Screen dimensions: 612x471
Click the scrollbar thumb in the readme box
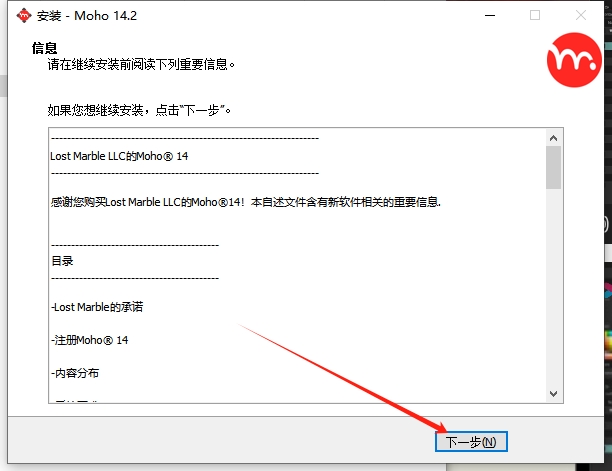coord(553,168)
